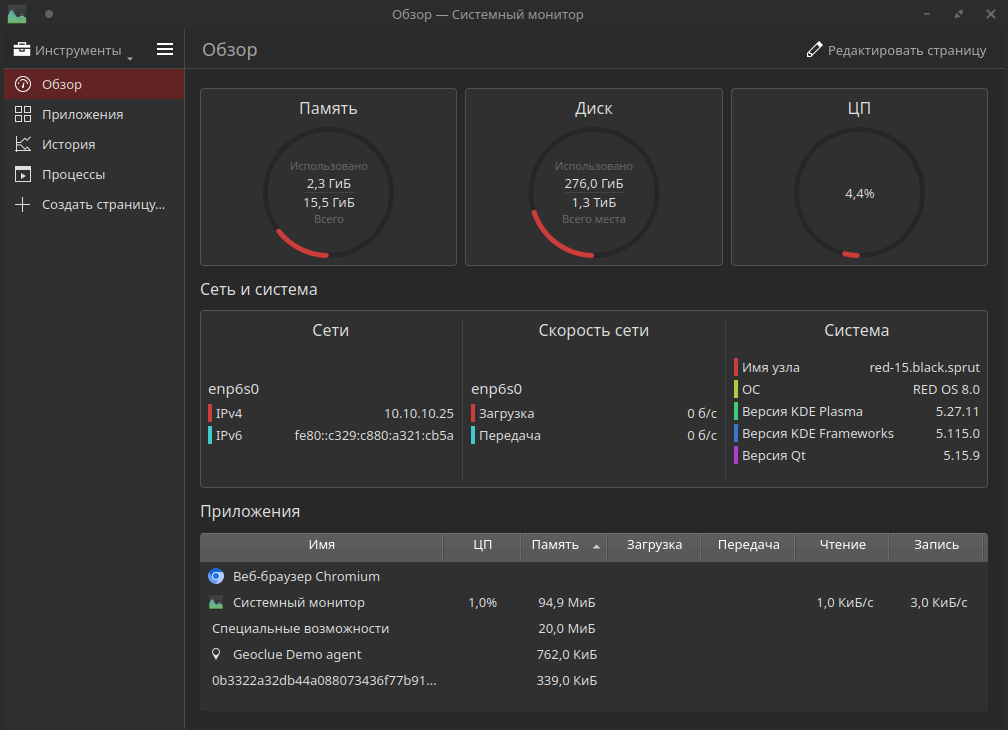
Task: Click the Chromium browser icon in the applications list
Action: (216, 577)
